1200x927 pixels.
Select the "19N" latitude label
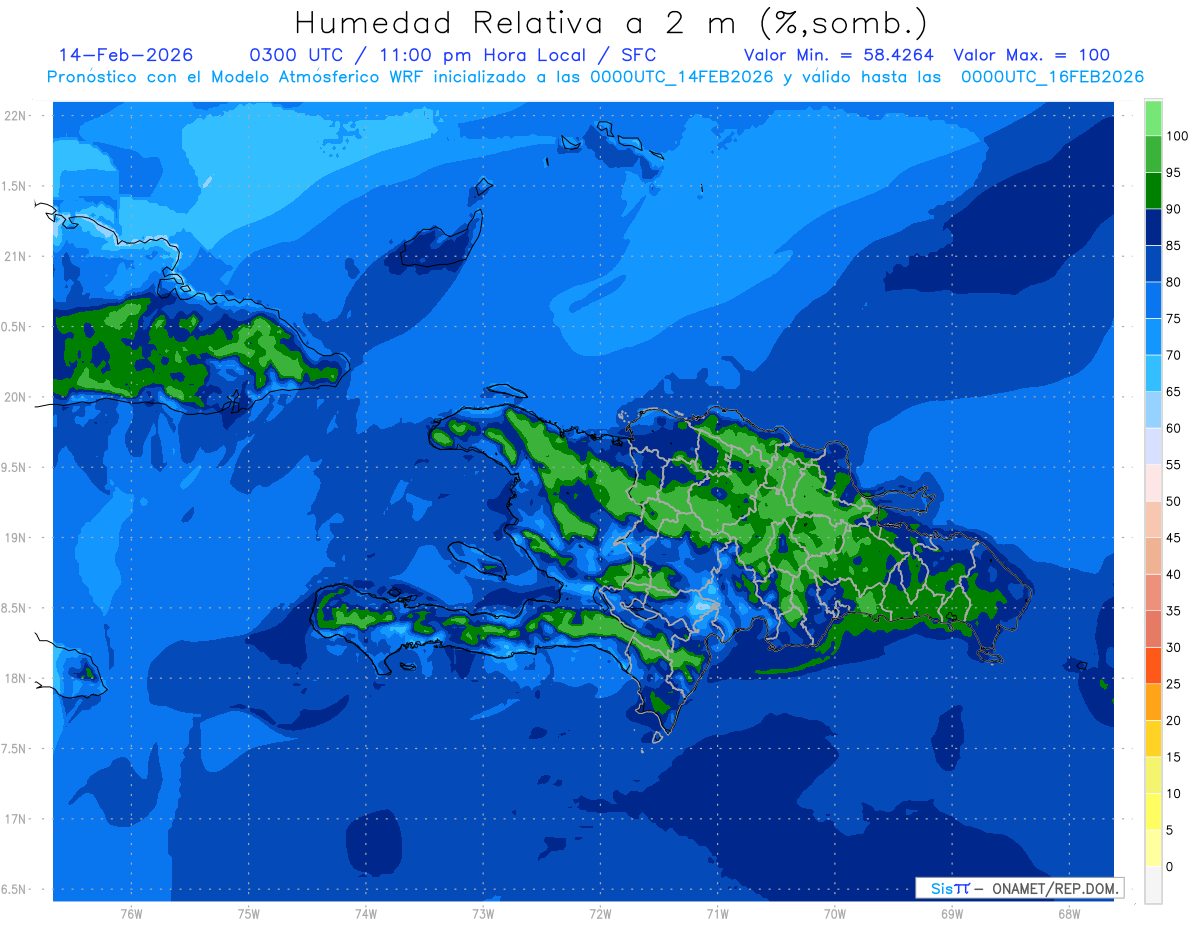click(x=16, y=537)
